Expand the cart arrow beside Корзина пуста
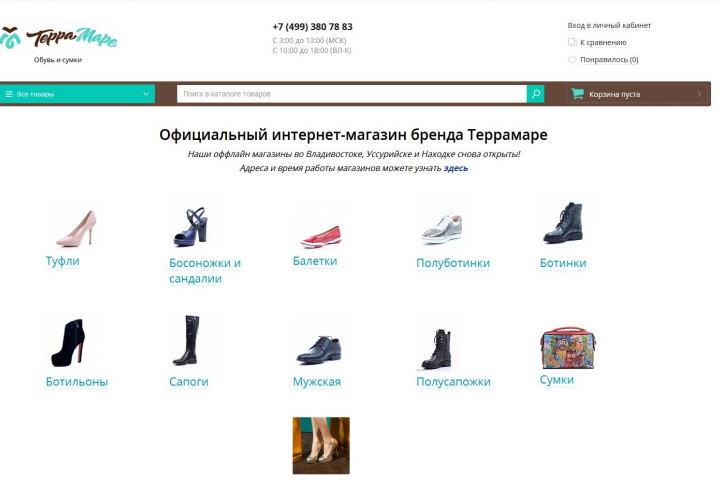Screen dimensions: 720x480 coord(699,94)
